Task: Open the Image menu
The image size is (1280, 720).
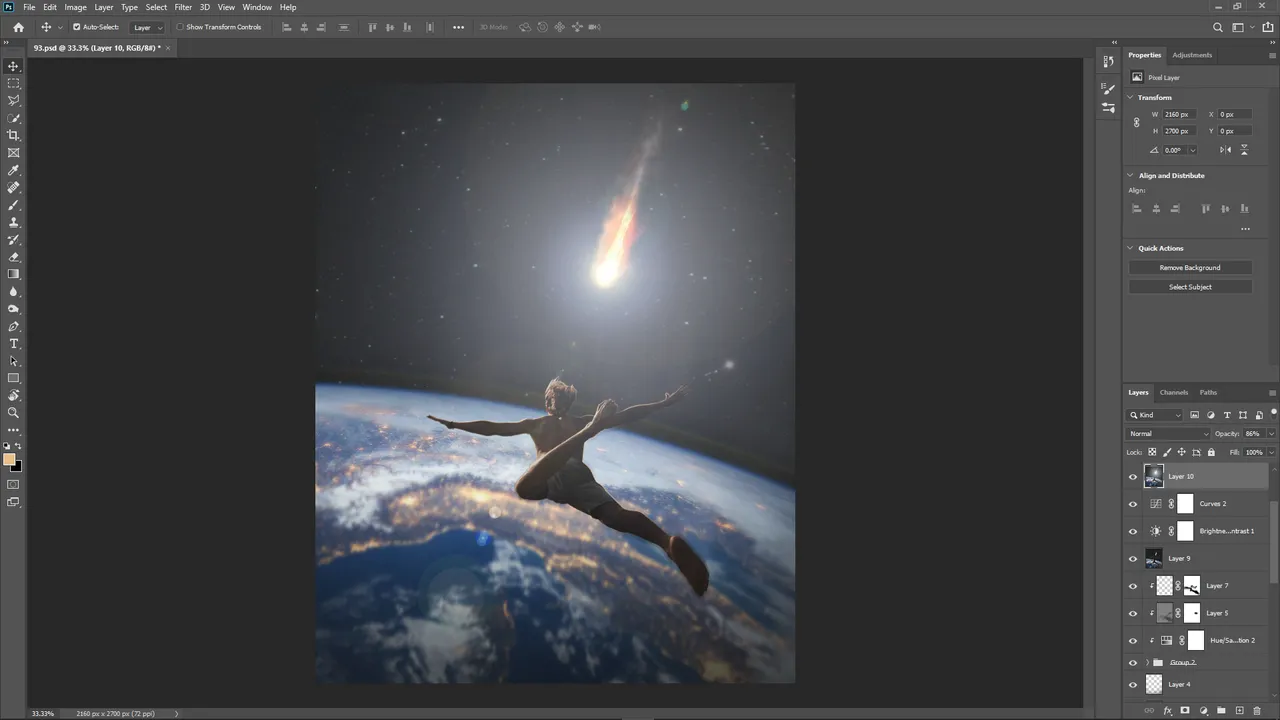Action: click(x=76, y=7)
